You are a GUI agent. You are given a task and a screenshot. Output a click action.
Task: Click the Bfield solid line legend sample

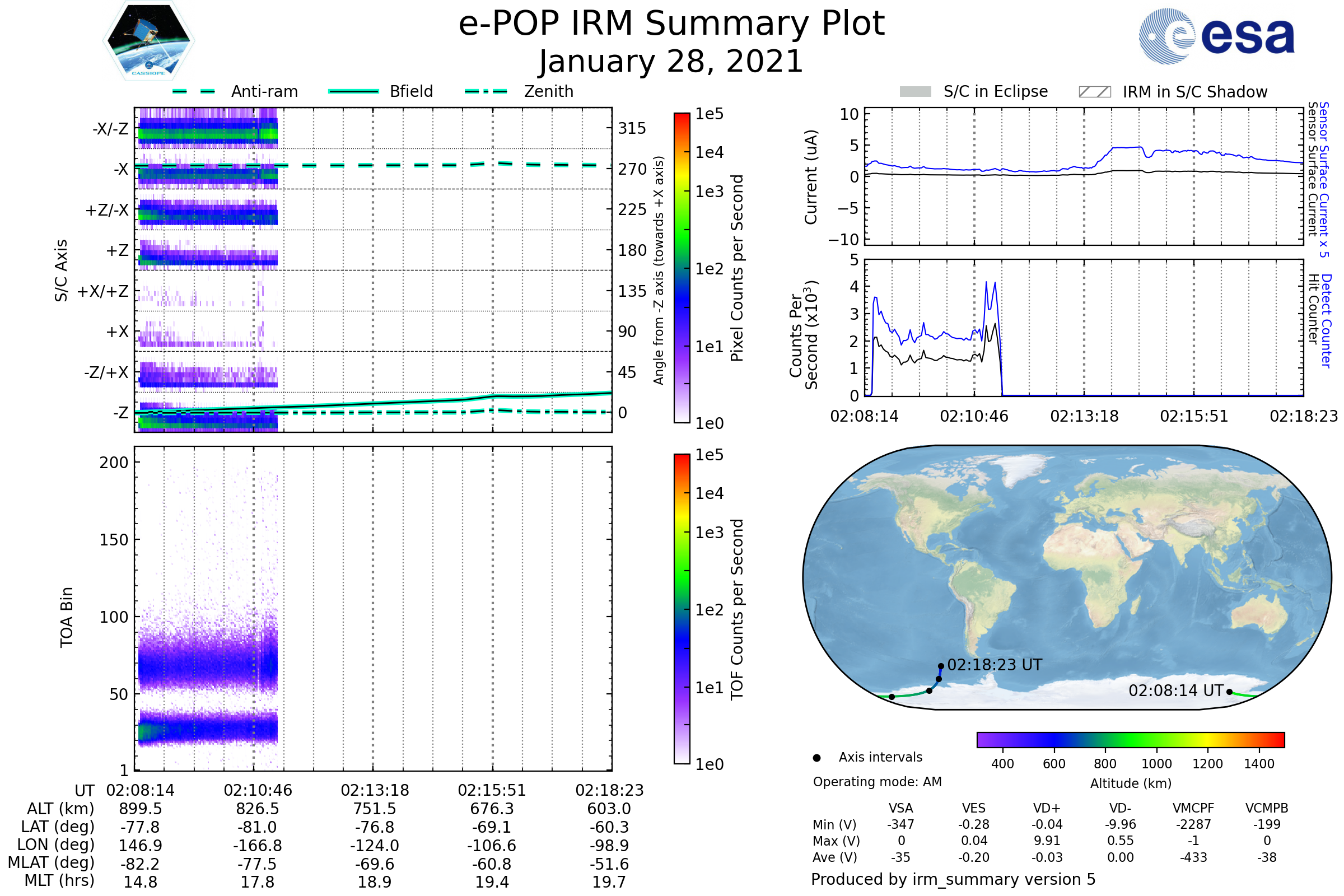tap(354, 91)
